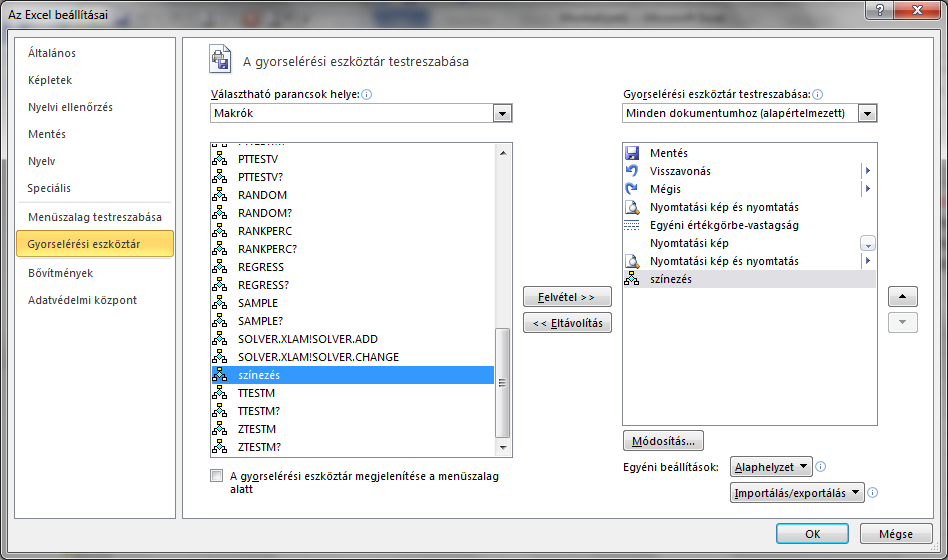Click the floppy disk icon for Mentés
The height and width of the screenshot is (560, 948).
coord(632,153)
